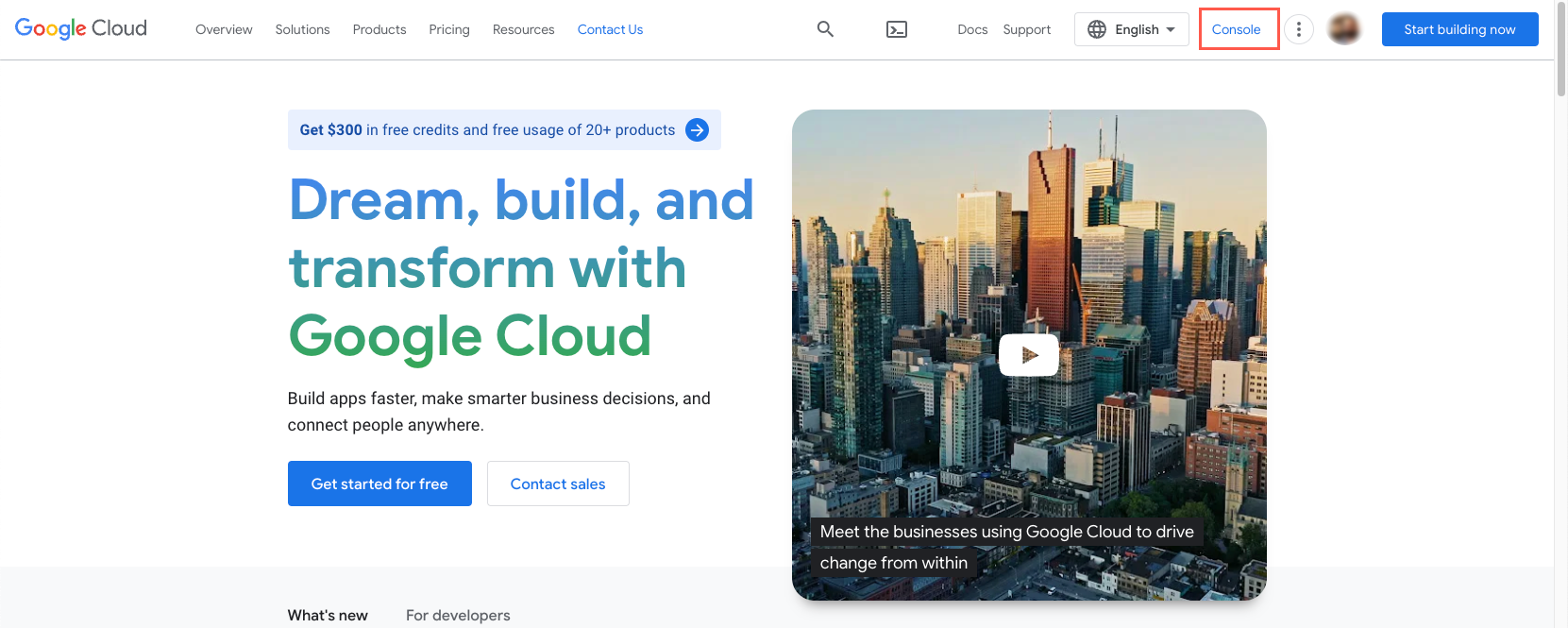Click the Contact sales button

558,484
